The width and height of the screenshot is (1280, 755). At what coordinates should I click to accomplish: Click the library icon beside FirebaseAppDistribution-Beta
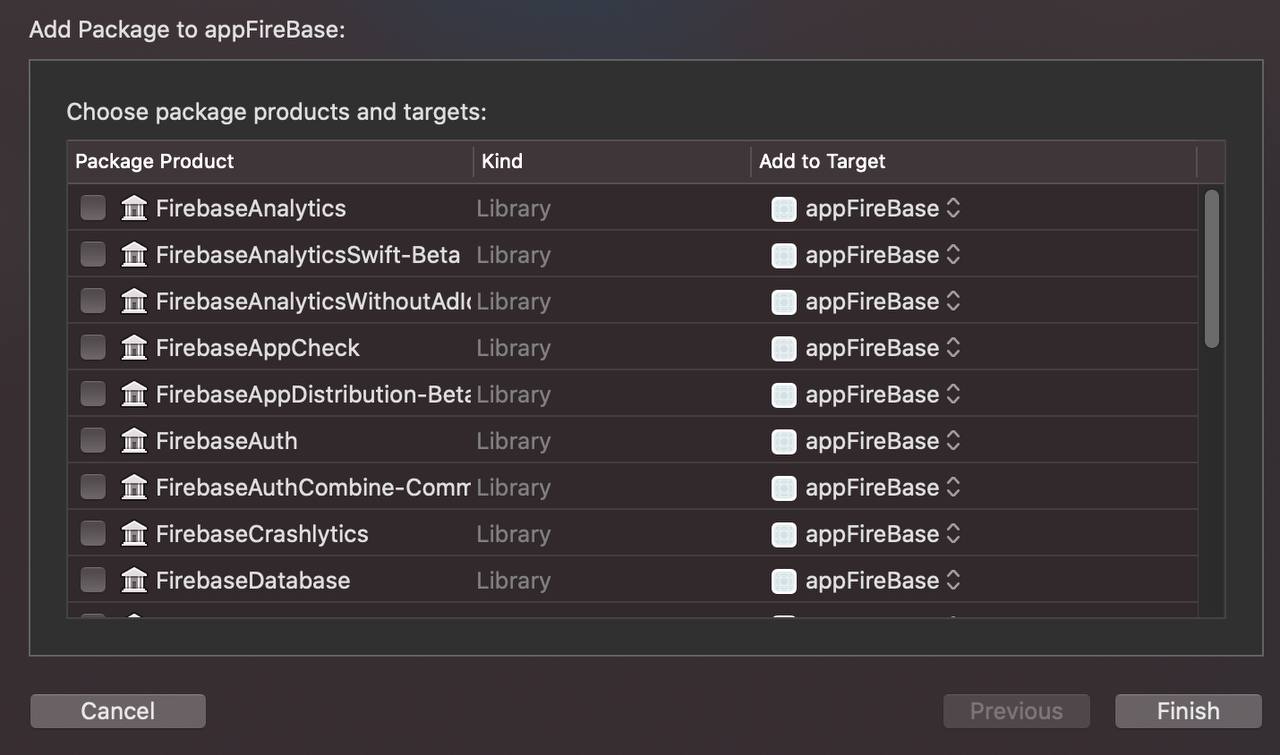[x=134, y=394]
